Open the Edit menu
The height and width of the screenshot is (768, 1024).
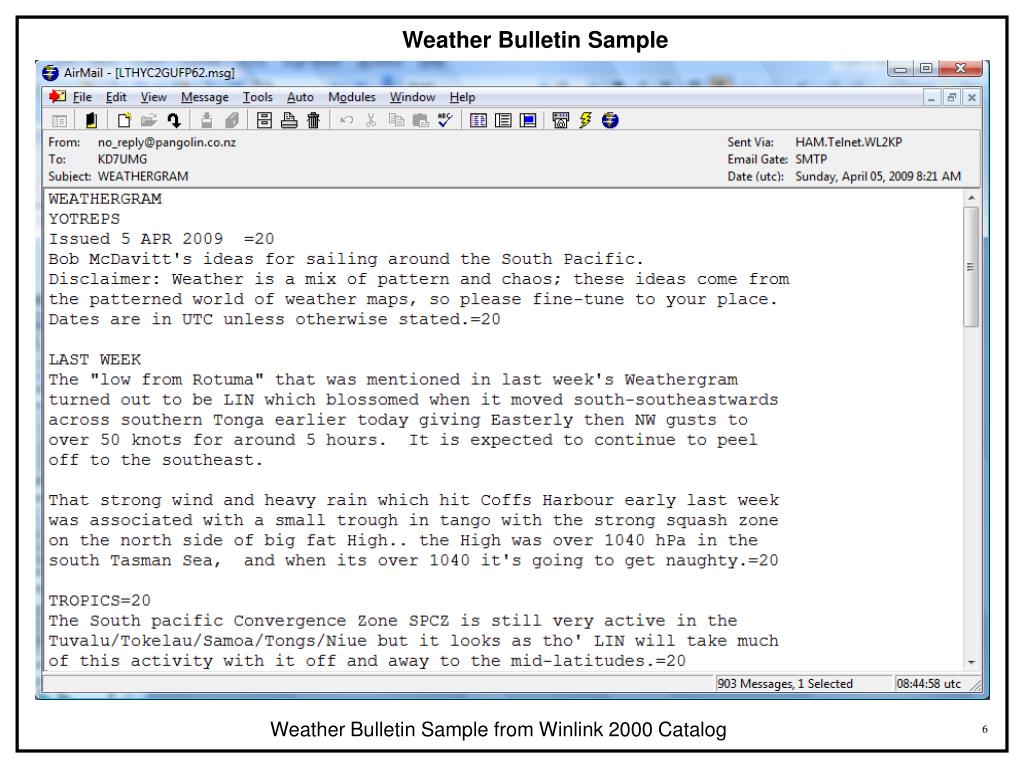point(116,97)
